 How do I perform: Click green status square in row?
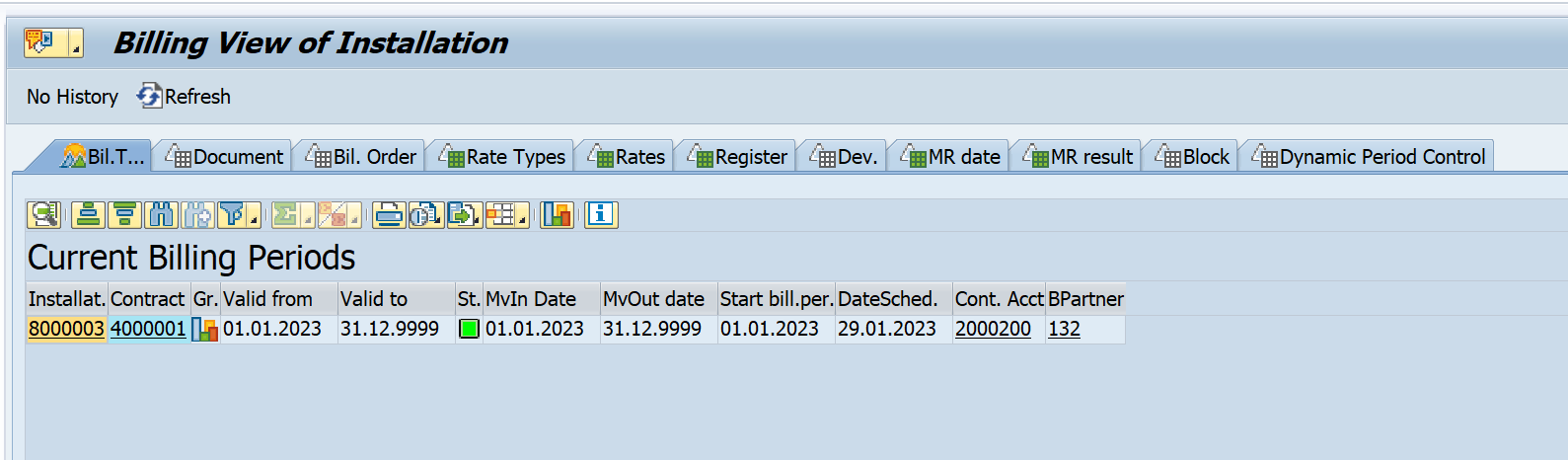coord(469,329)
